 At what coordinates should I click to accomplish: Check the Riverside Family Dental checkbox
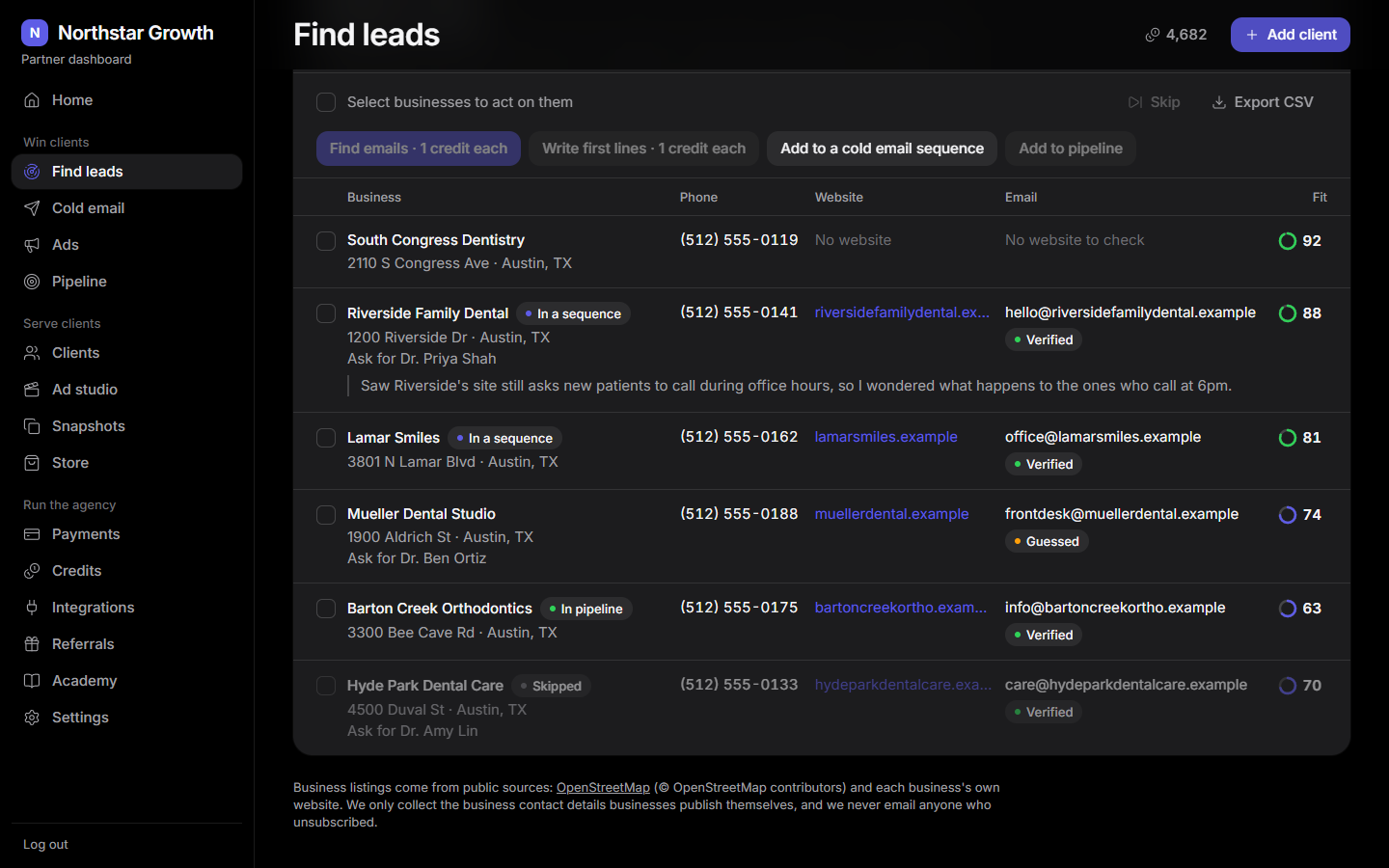pyautogui.click(x=326, y=313)
